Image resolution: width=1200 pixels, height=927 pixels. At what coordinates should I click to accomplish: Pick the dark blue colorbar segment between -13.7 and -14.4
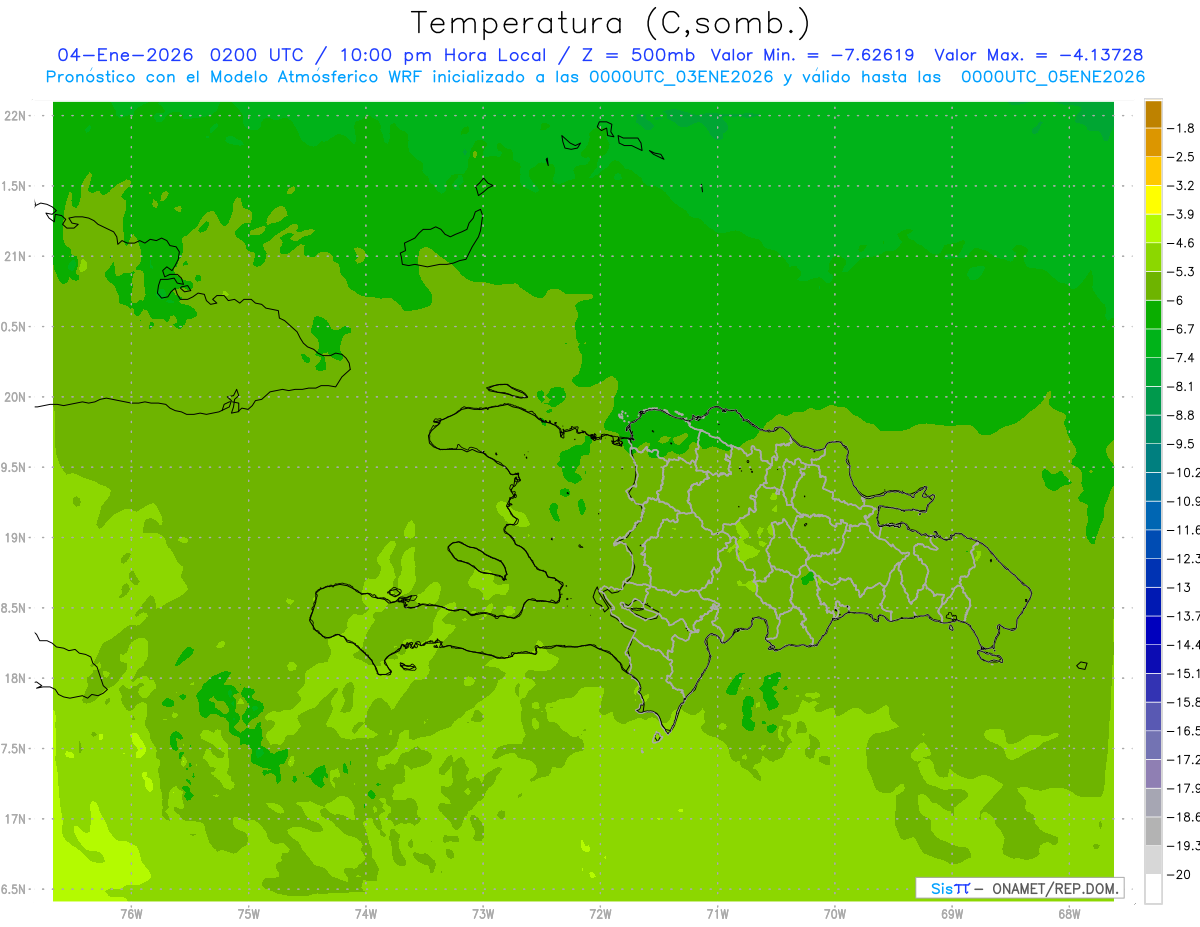[1153, 630]
